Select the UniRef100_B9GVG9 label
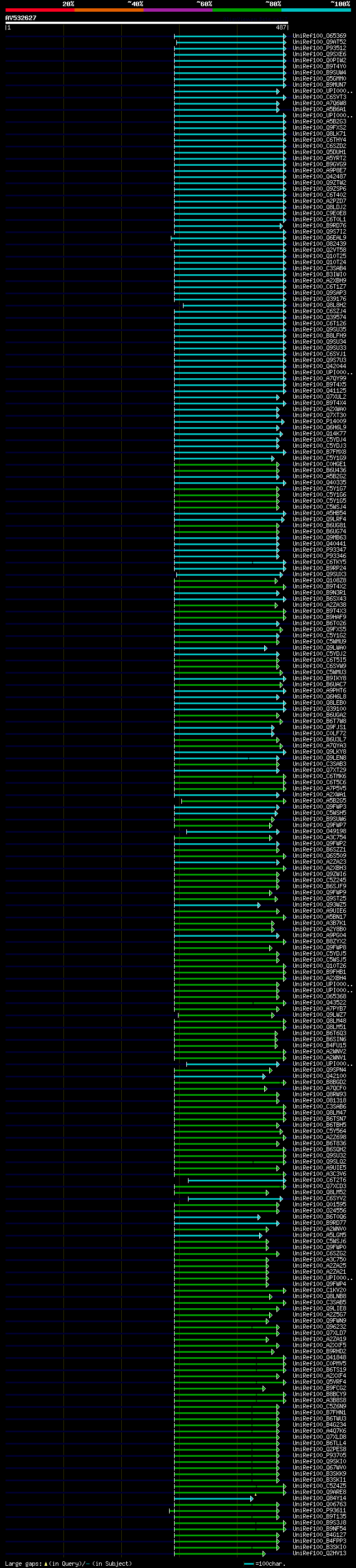Viewport: 356px width, 1568px height. tap(319, 164)
